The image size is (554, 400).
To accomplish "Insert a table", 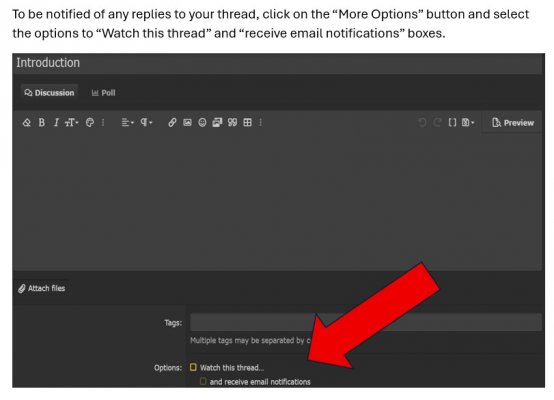I will point(248,123).
